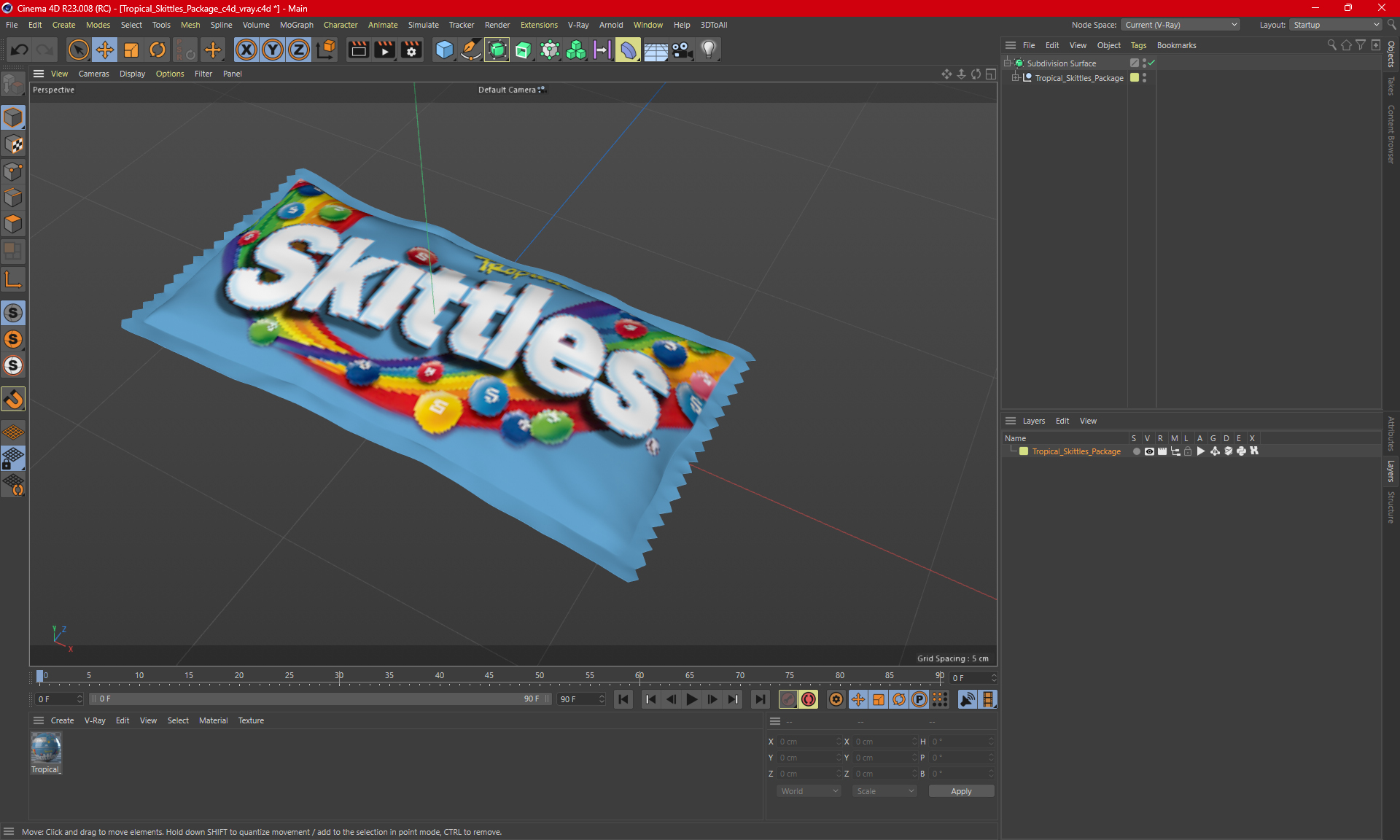The image size is (1400, 840).
Task: Add an Extrude generator object
Action: click(x=524, y=50)
